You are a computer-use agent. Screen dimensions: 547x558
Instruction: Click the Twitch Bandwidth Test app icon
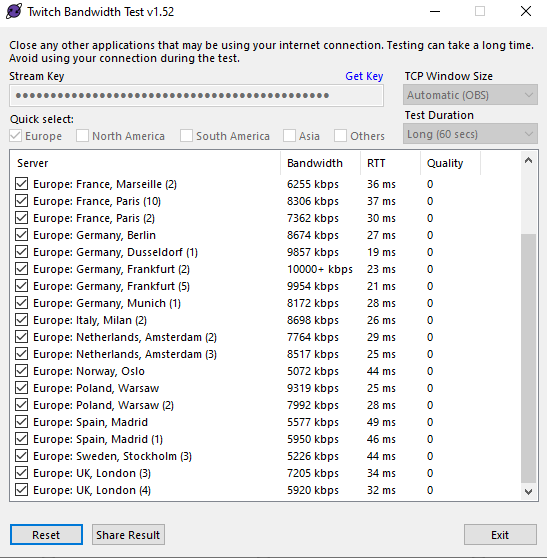14,11
